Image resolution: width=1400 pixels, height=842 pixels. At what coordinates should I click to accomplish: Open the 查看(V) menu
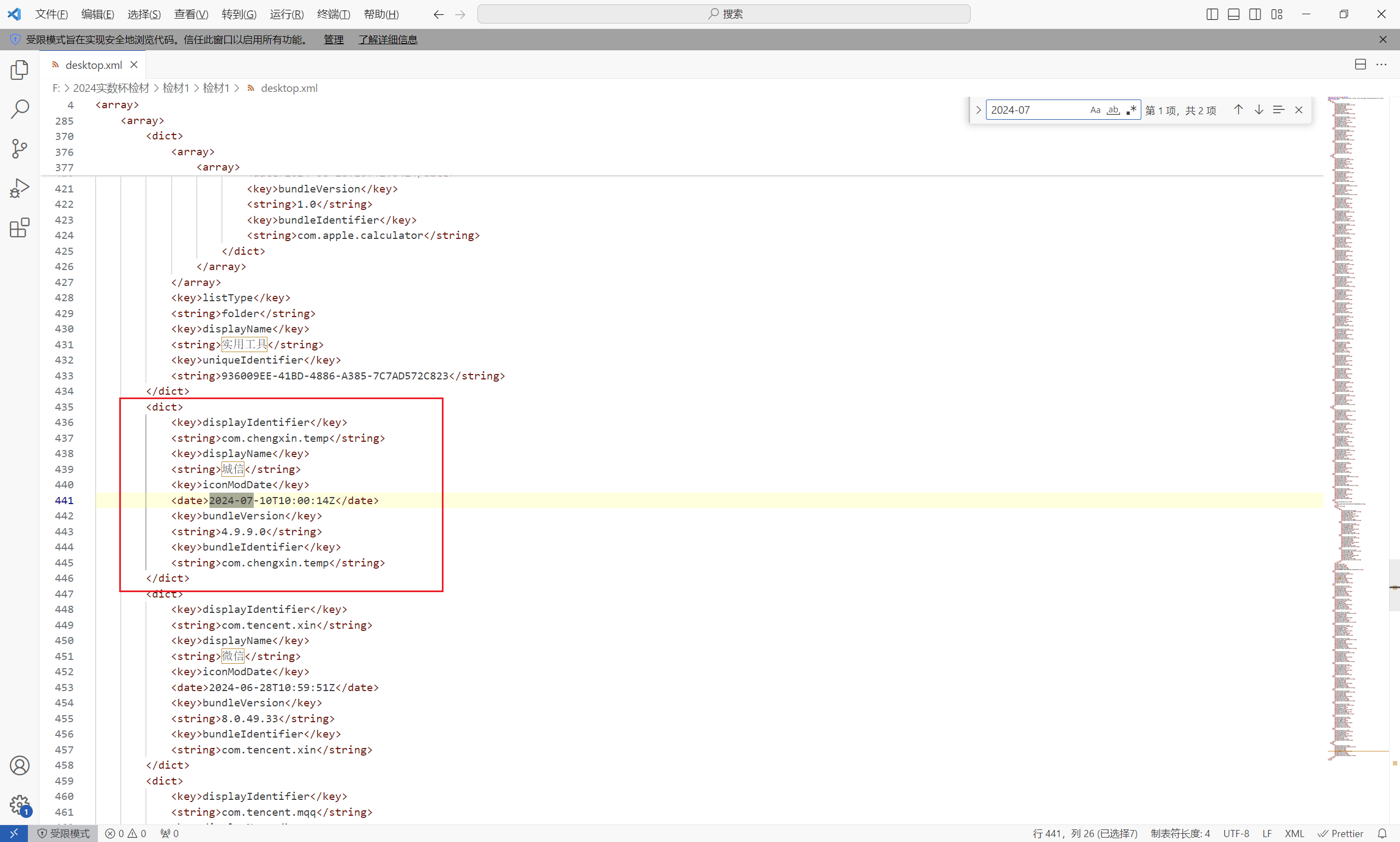pyautogui.click(x=191, y=14)
